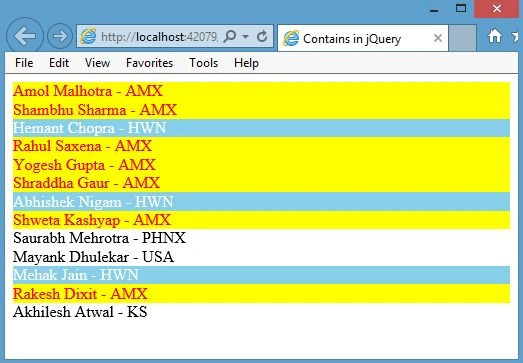
Task: Close the Internet Explorer window
Action: pyautogui.click(x=497, y=9)
